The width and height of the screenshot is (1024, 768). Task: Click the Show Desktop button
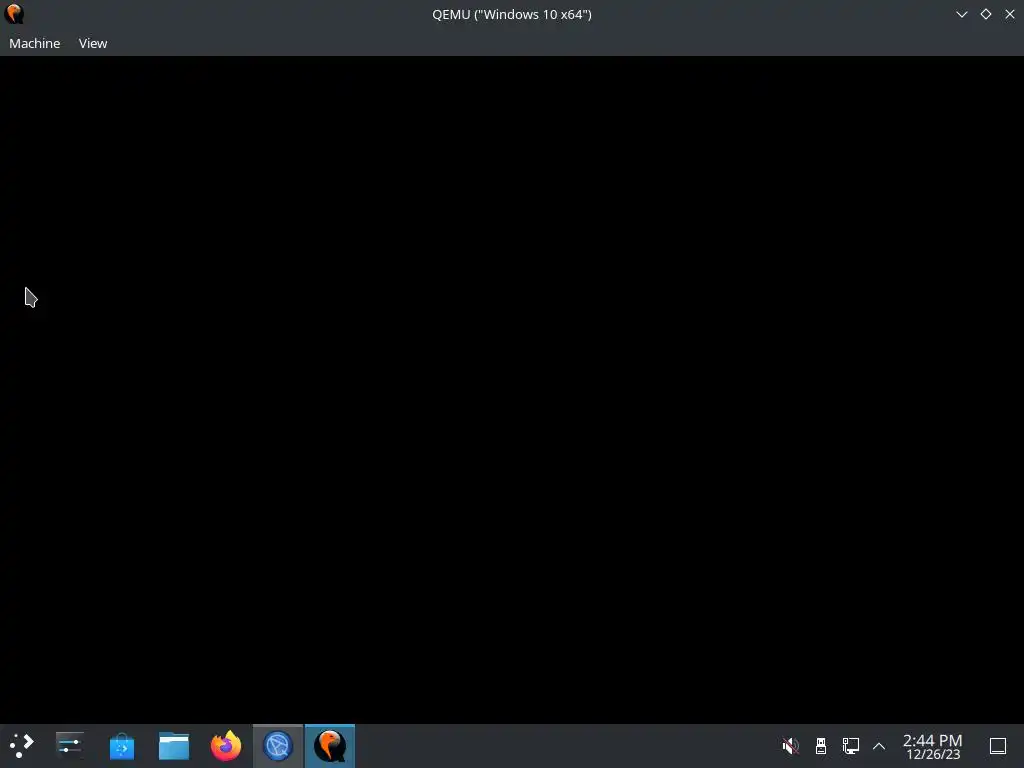pyautogui.click(x=998, y=745)
